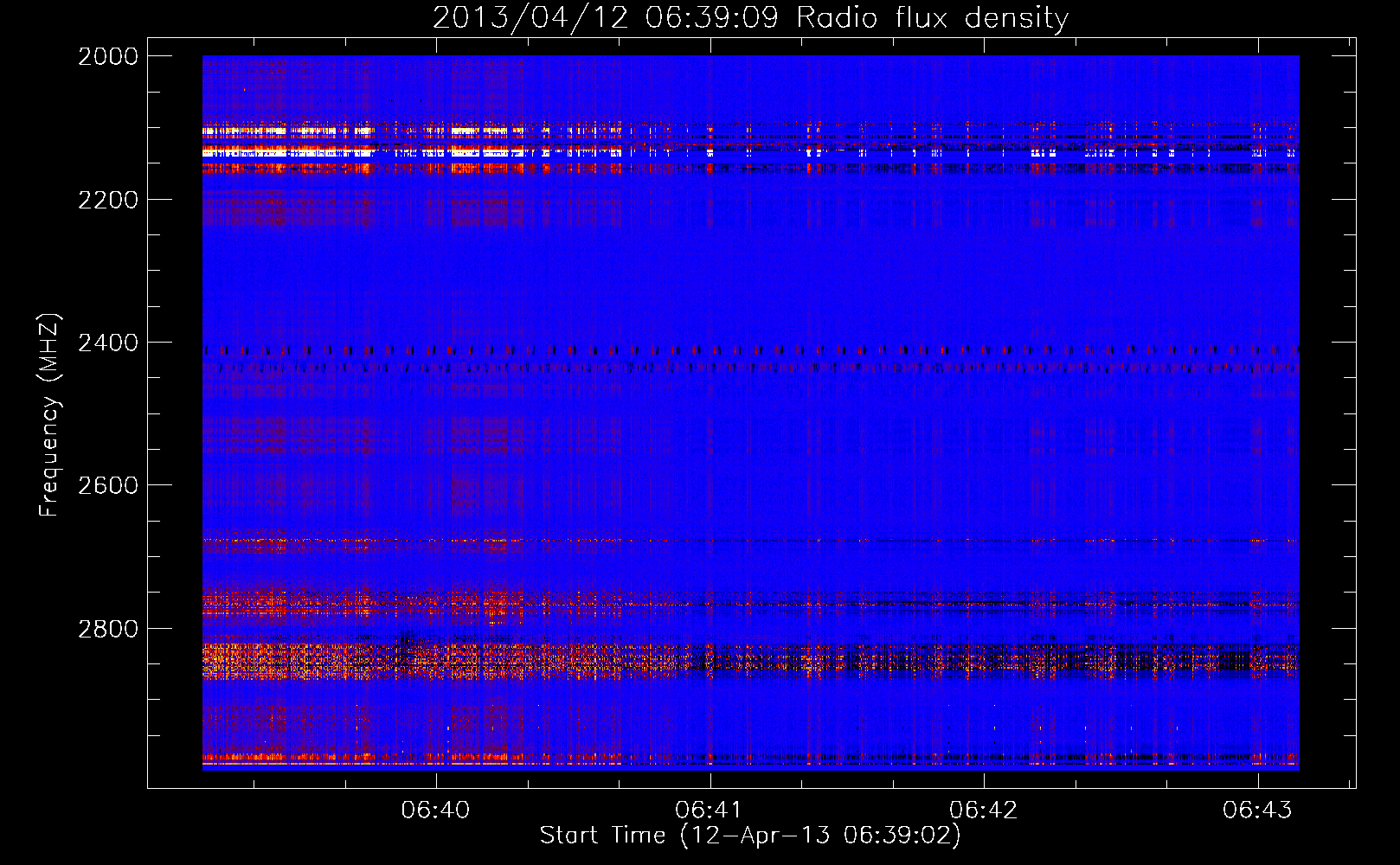Click the '06:41' time axis label
This screenshot has height=865, width=1400.
(x=710, y=810)
